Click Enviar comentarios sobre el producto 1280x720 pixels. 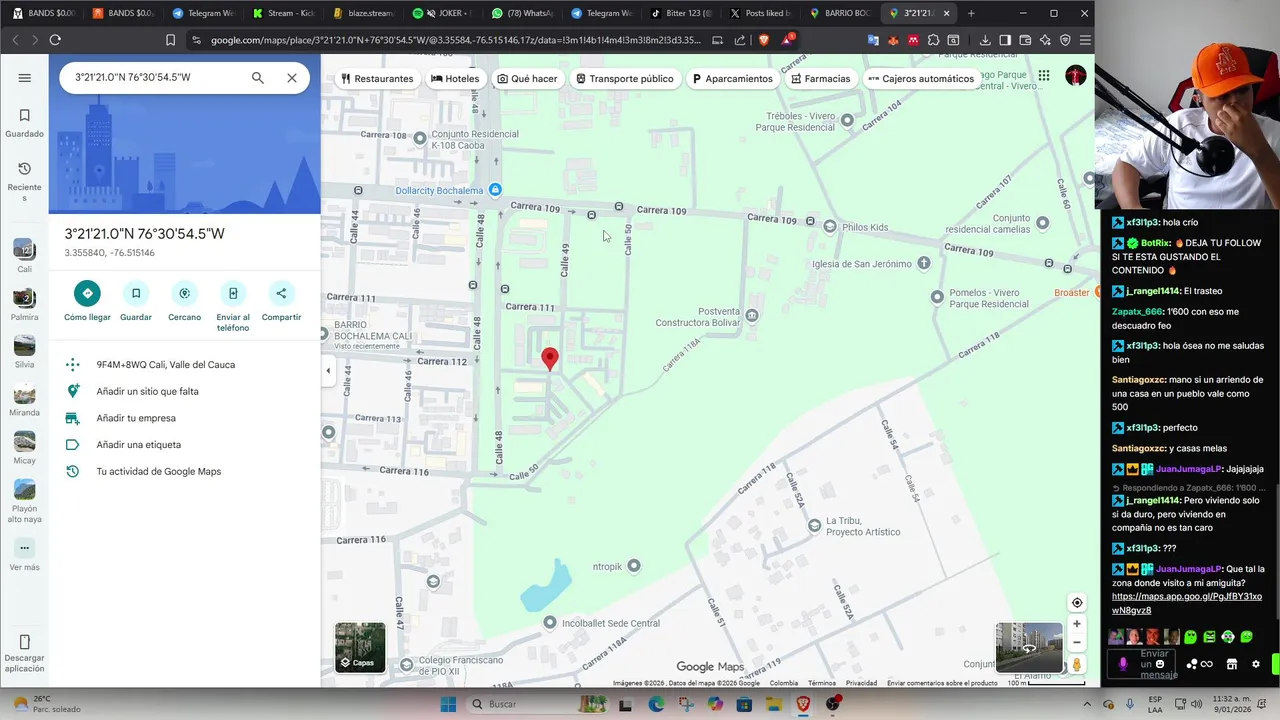coord(942,683)
